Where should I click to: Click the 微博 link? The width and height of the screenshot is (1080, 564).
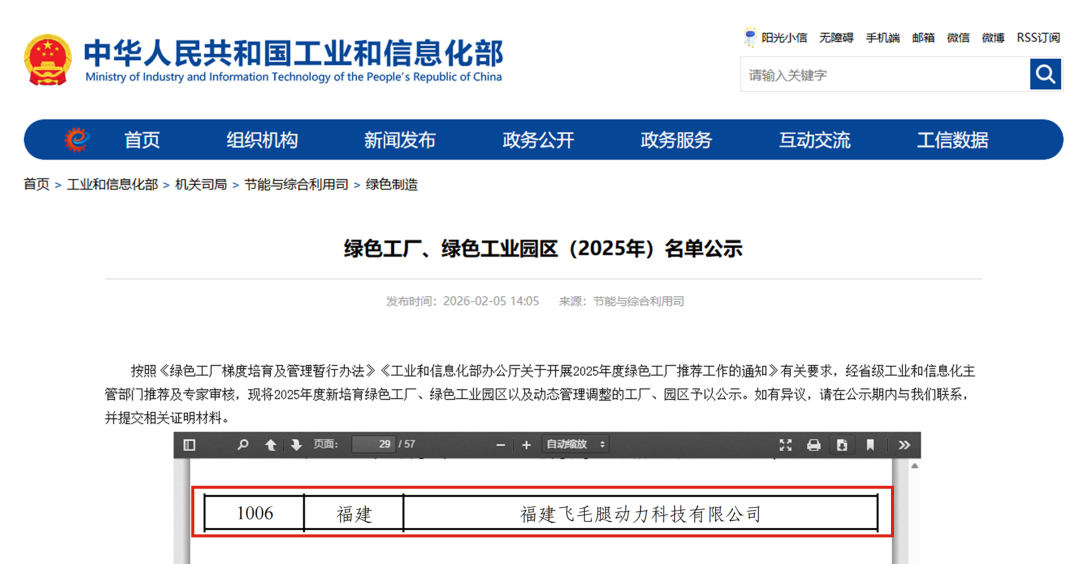993,38
